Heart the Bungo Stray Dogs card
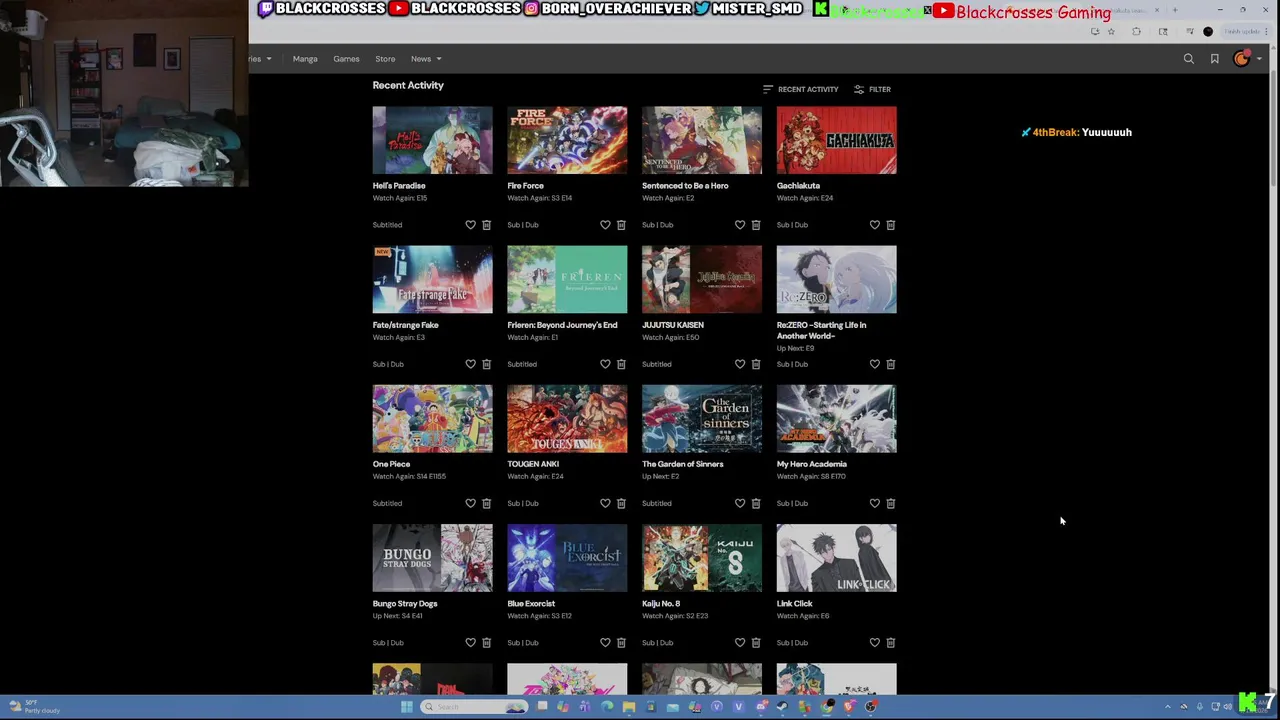 (x=470, y=643)
